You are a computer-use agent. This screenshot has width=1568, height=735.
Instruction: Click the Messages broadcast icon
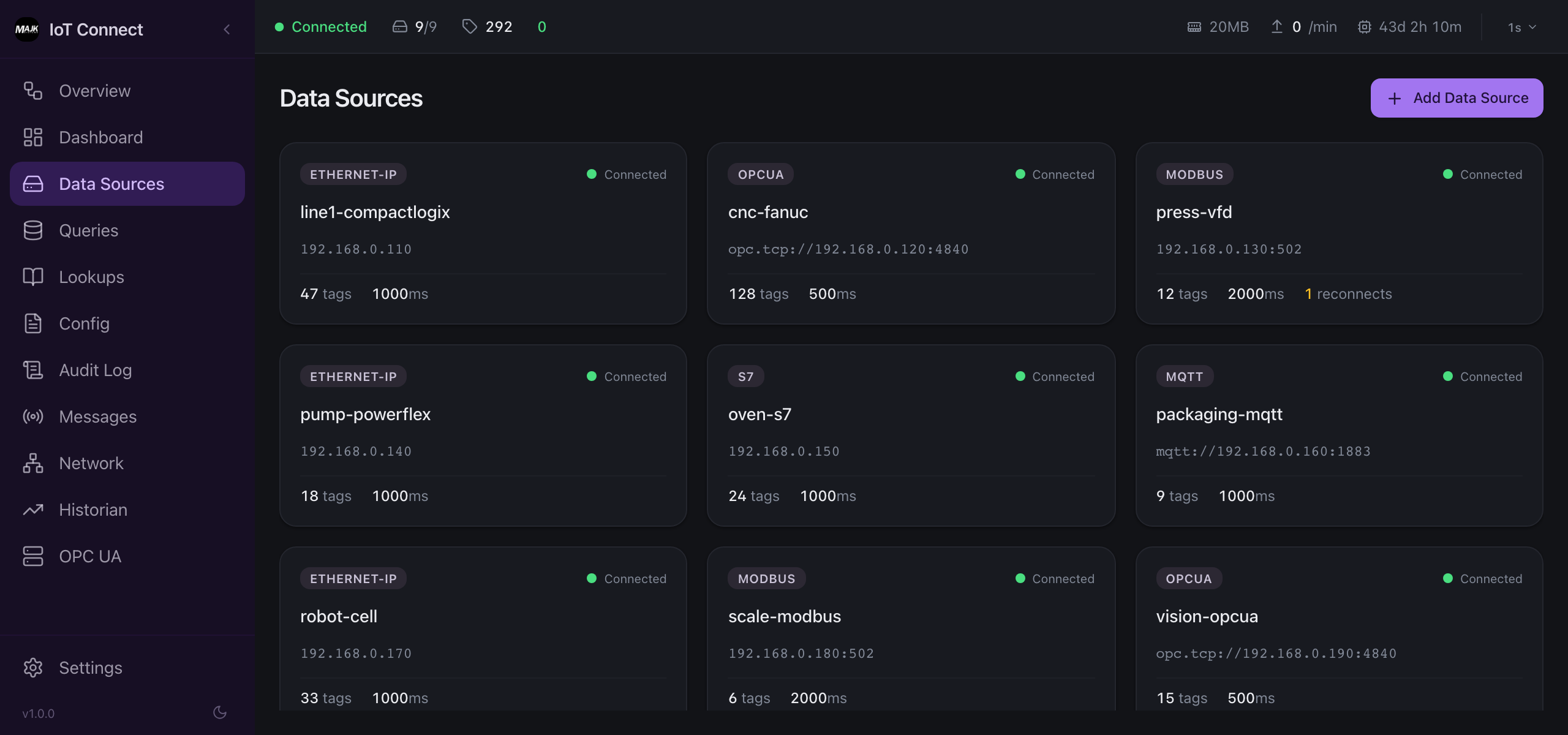coord(32,417)
